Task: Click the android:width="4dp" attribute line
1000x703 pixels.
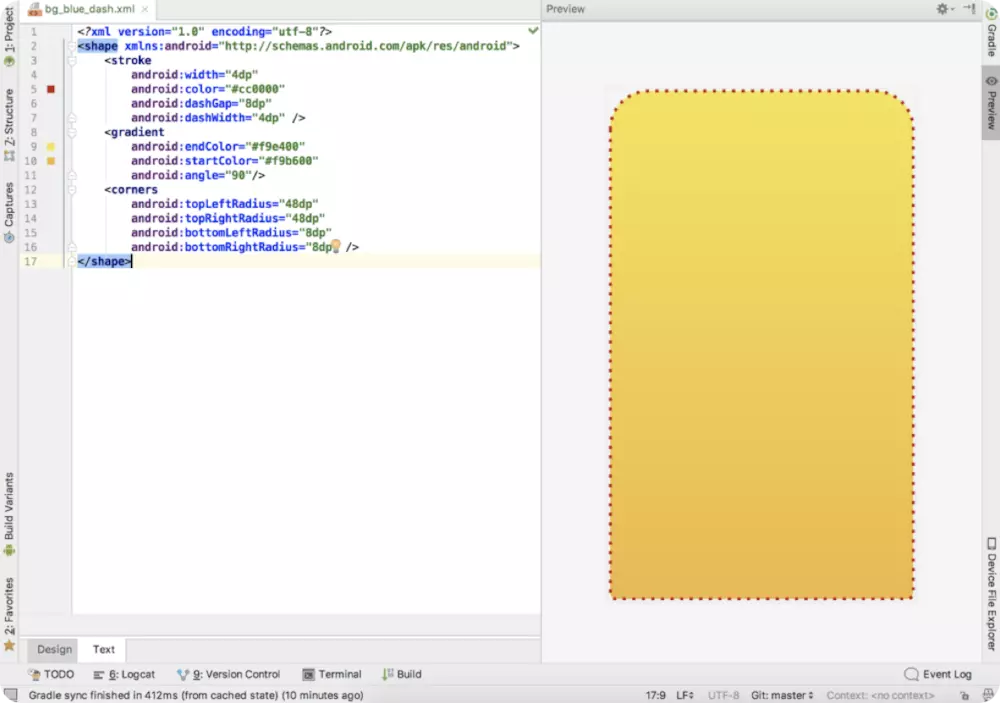Action: [195, 75]
